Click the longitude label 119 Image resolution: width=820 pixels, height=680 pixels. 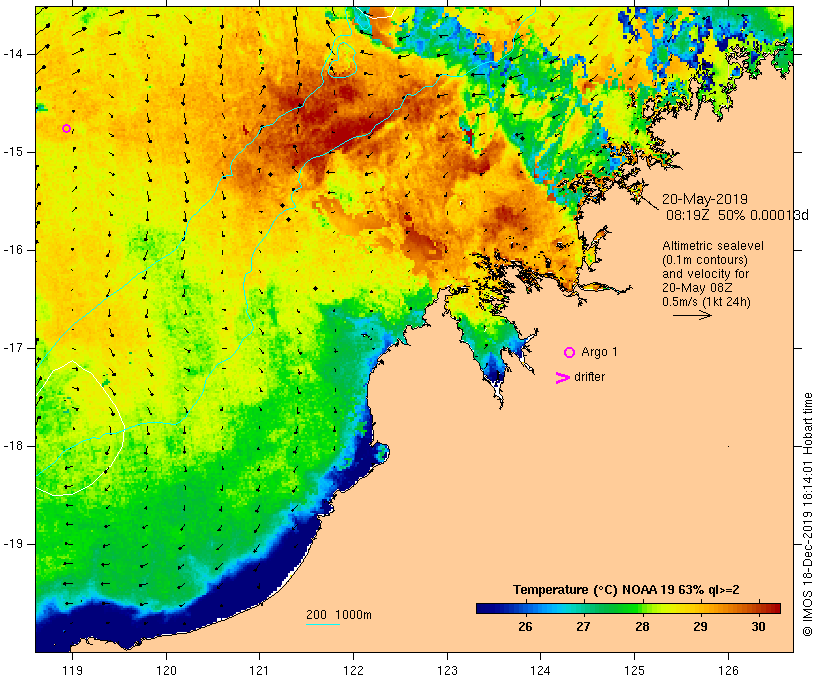[x=72, y=670]
